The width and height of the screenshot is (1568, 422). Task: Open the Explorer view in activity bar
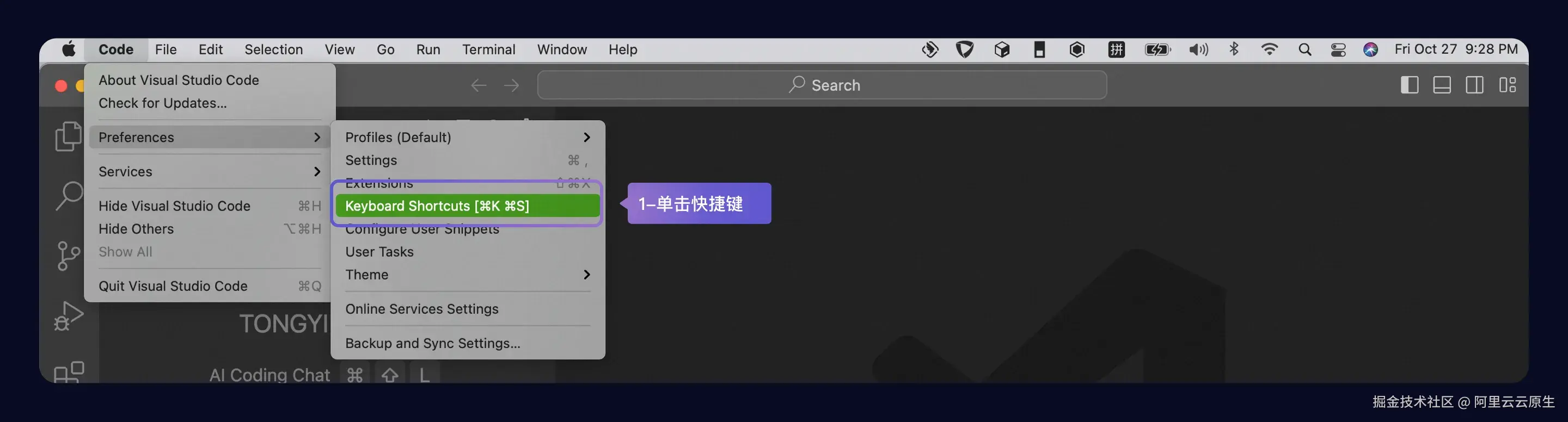[68, 136]
